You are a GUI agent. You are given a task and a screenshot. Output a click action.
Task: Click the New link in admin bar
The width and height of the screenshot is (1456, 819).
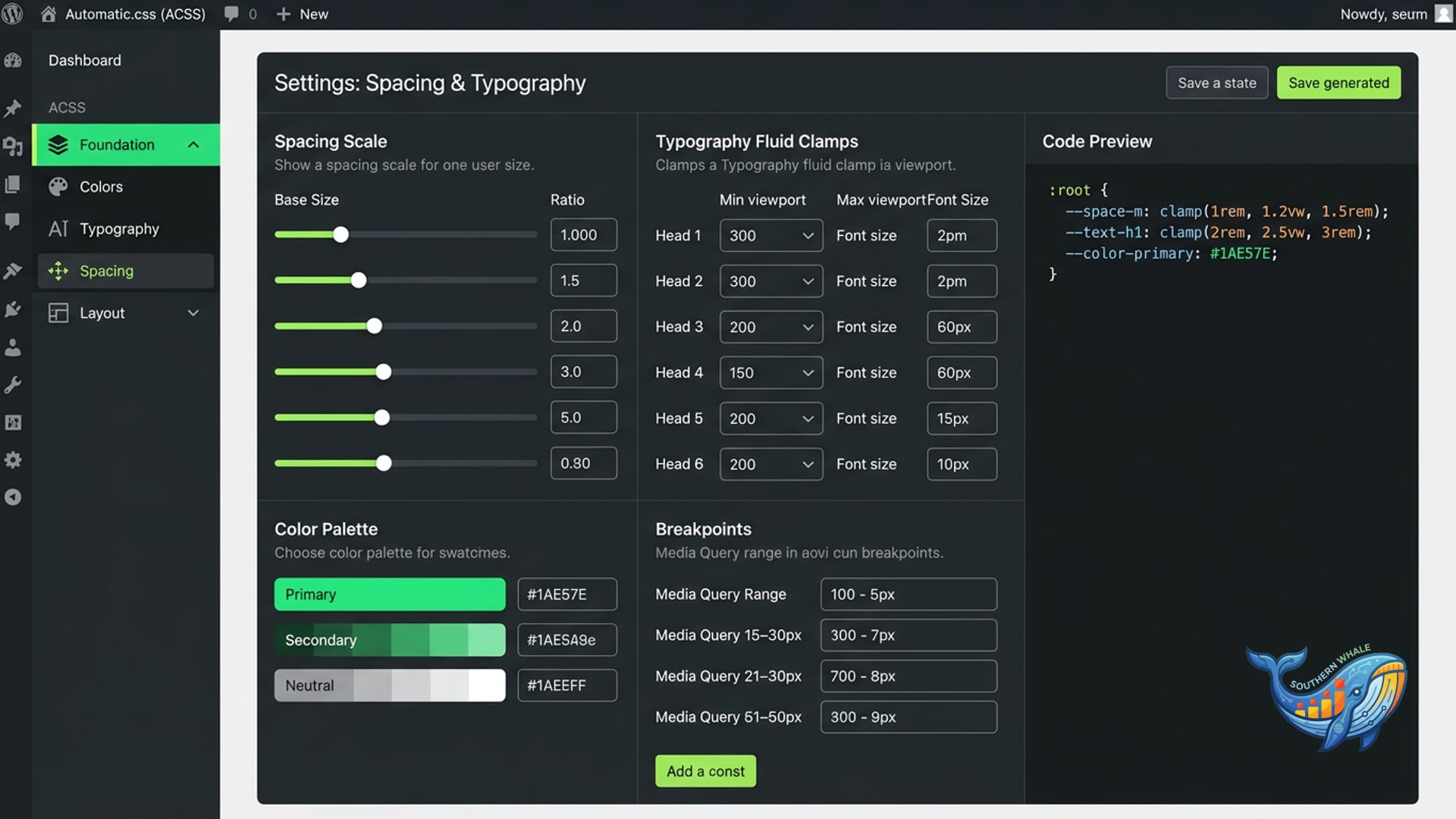tap(314, 14)
